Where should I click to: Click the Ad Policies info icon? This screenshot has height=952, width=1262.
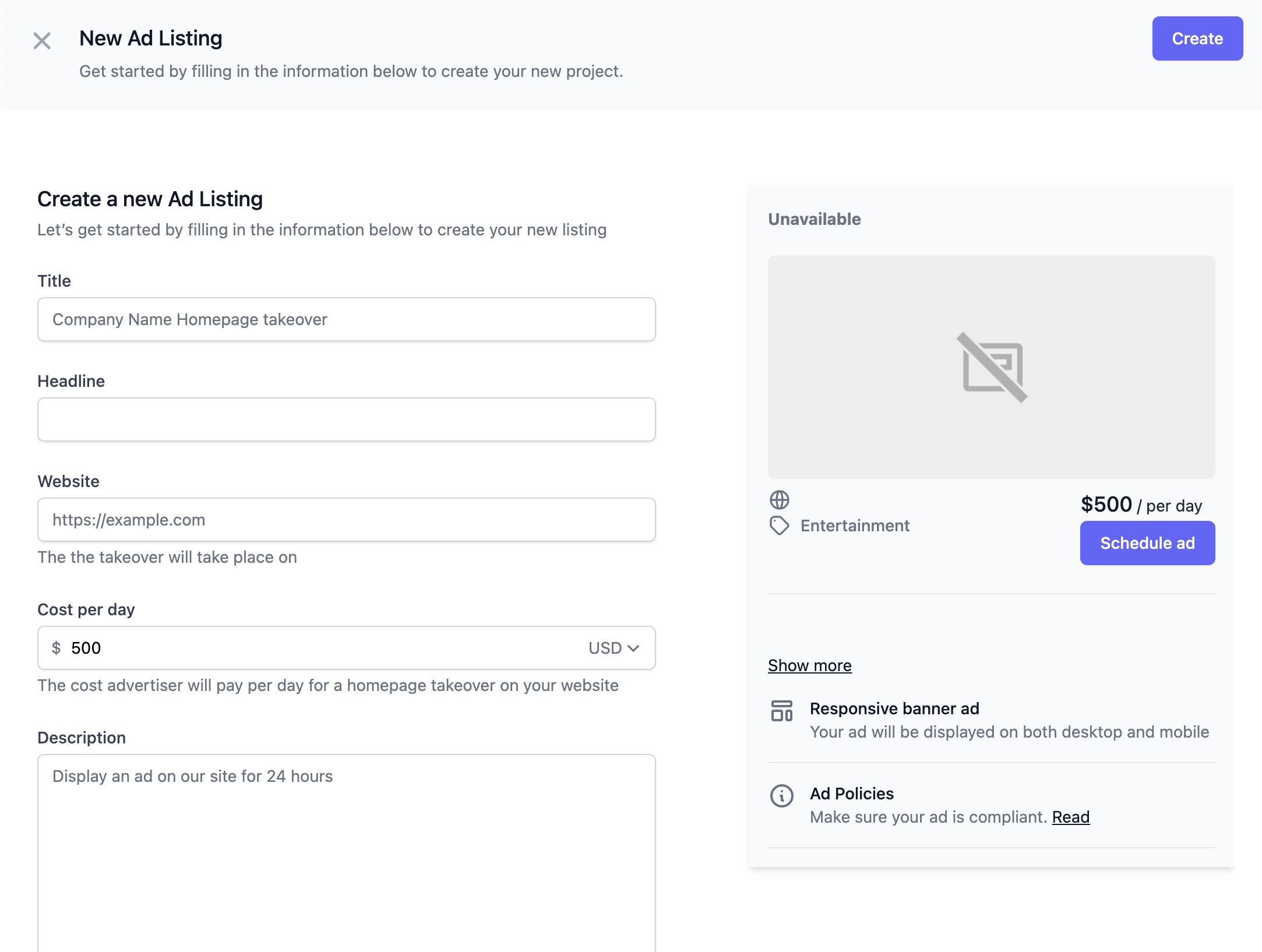point(781,796)
